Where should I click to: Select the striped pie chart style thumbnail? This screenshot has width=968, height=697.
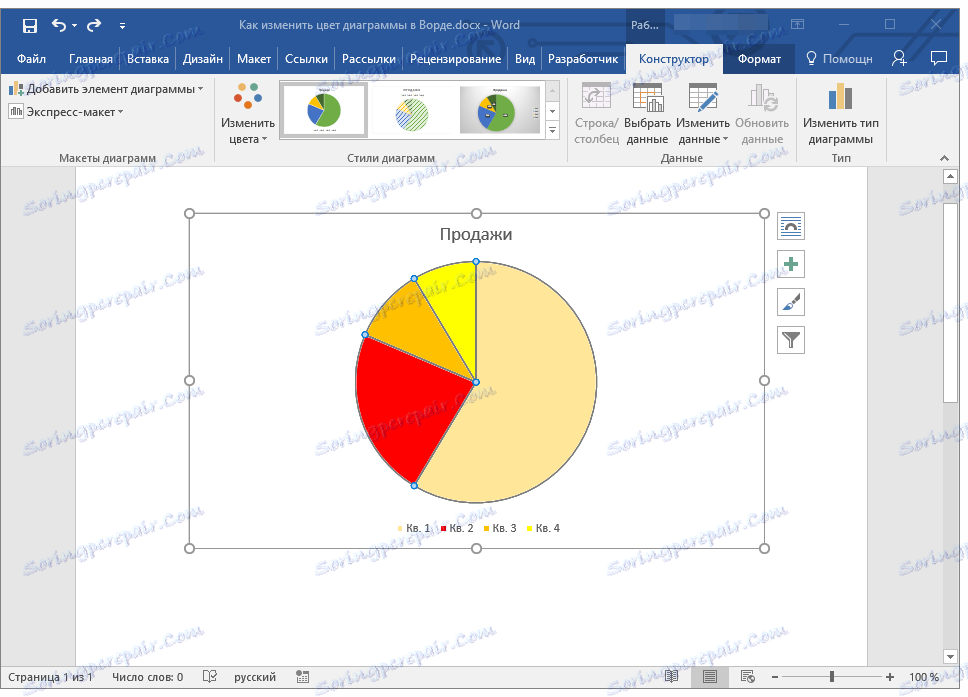(x=412, y=110)
